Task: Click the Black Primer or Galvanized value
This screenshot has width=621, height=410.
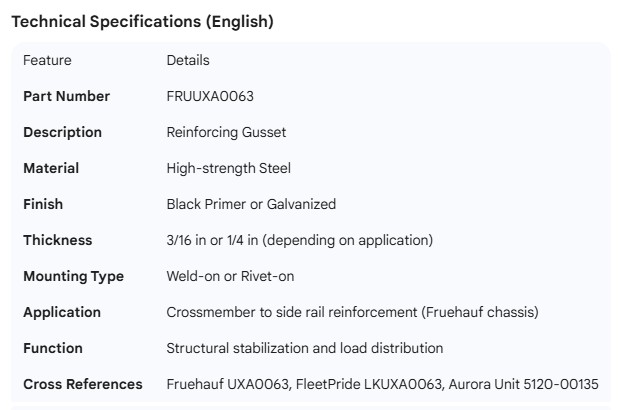Action: pyautogui.click(x=251, y=204)
